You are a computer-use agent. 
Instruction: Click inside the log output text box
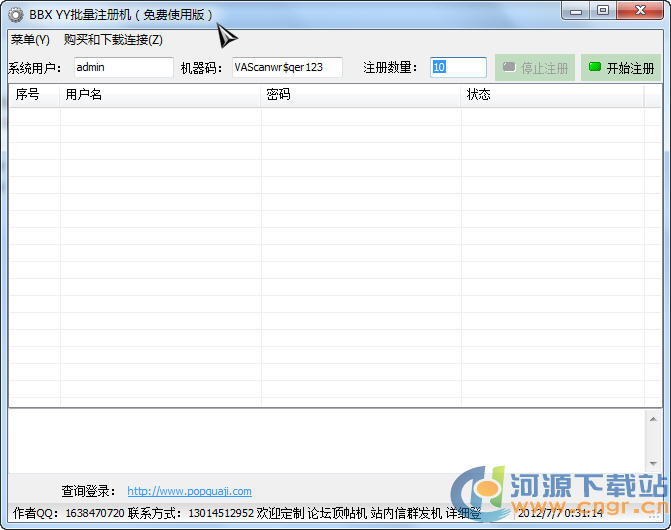point(328,440)
